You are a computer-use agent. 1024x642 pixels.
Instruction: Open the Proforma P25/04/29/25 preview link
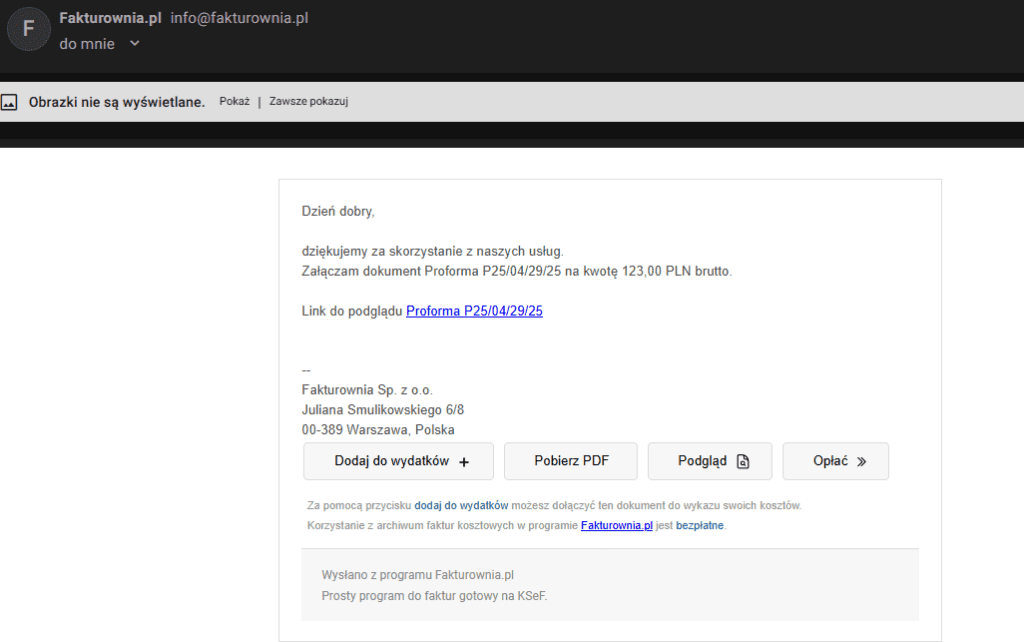pos(474,311)
